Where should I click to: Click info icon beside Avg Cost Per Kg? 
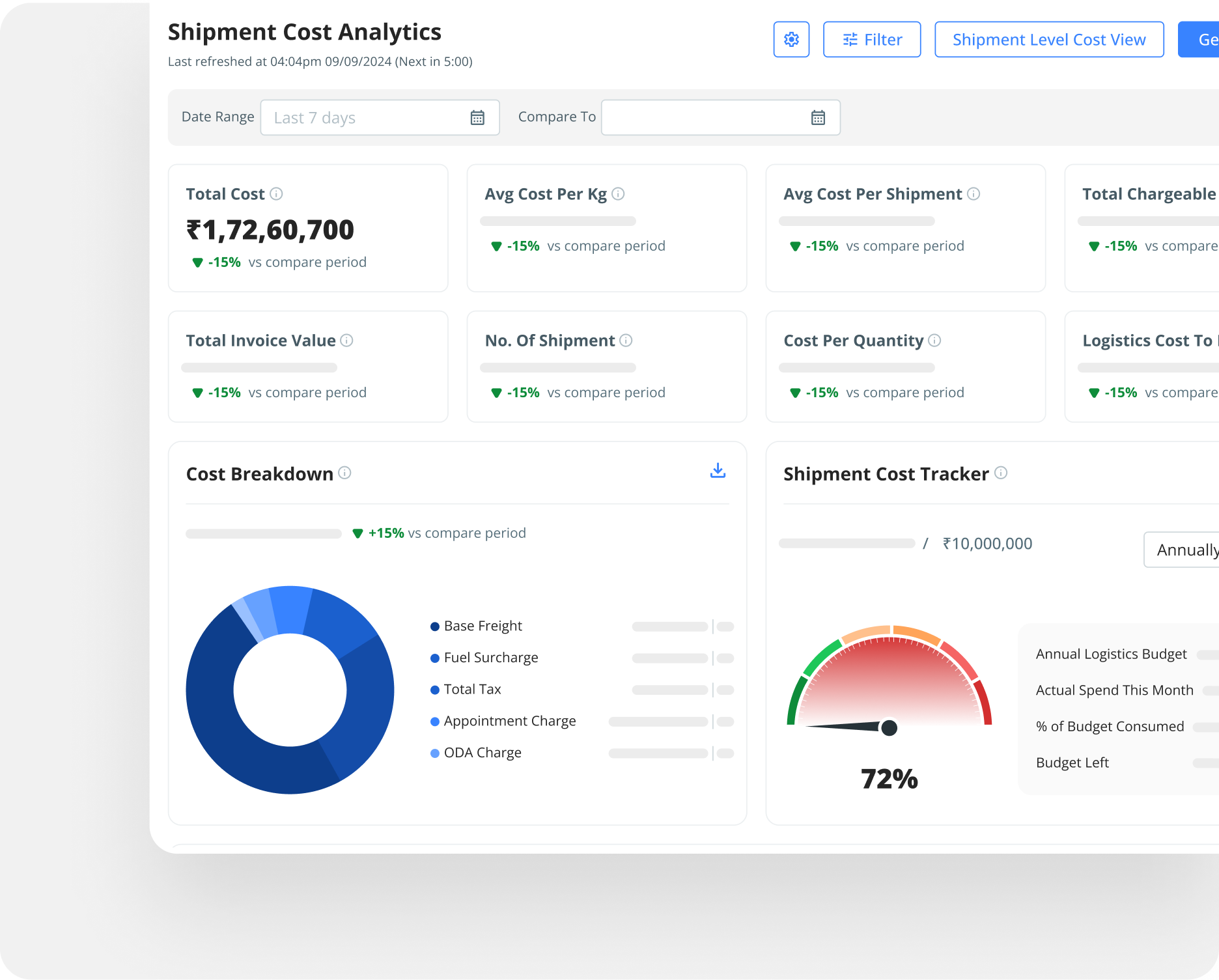click(619, 194)
